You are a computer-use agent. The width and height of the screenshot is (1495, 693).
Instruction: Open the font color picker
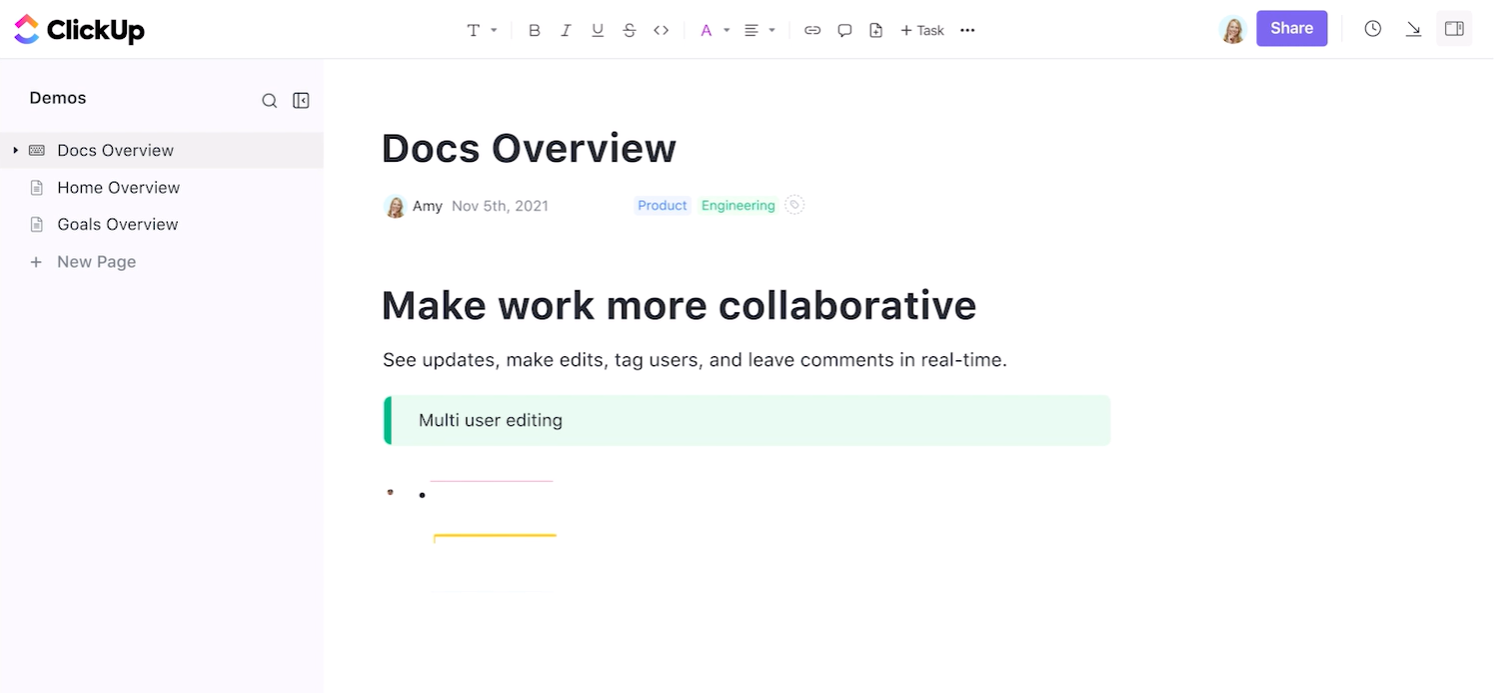pyautogui.click(x=713, y=30)
